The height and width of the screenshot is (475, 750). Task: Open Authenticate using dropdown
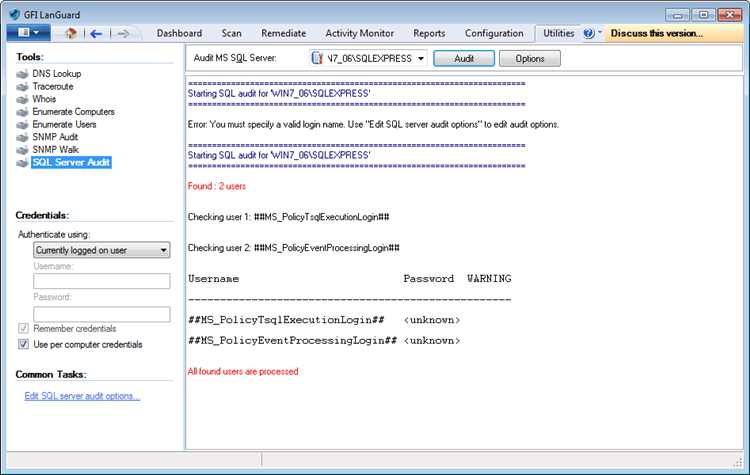point(102,250)
